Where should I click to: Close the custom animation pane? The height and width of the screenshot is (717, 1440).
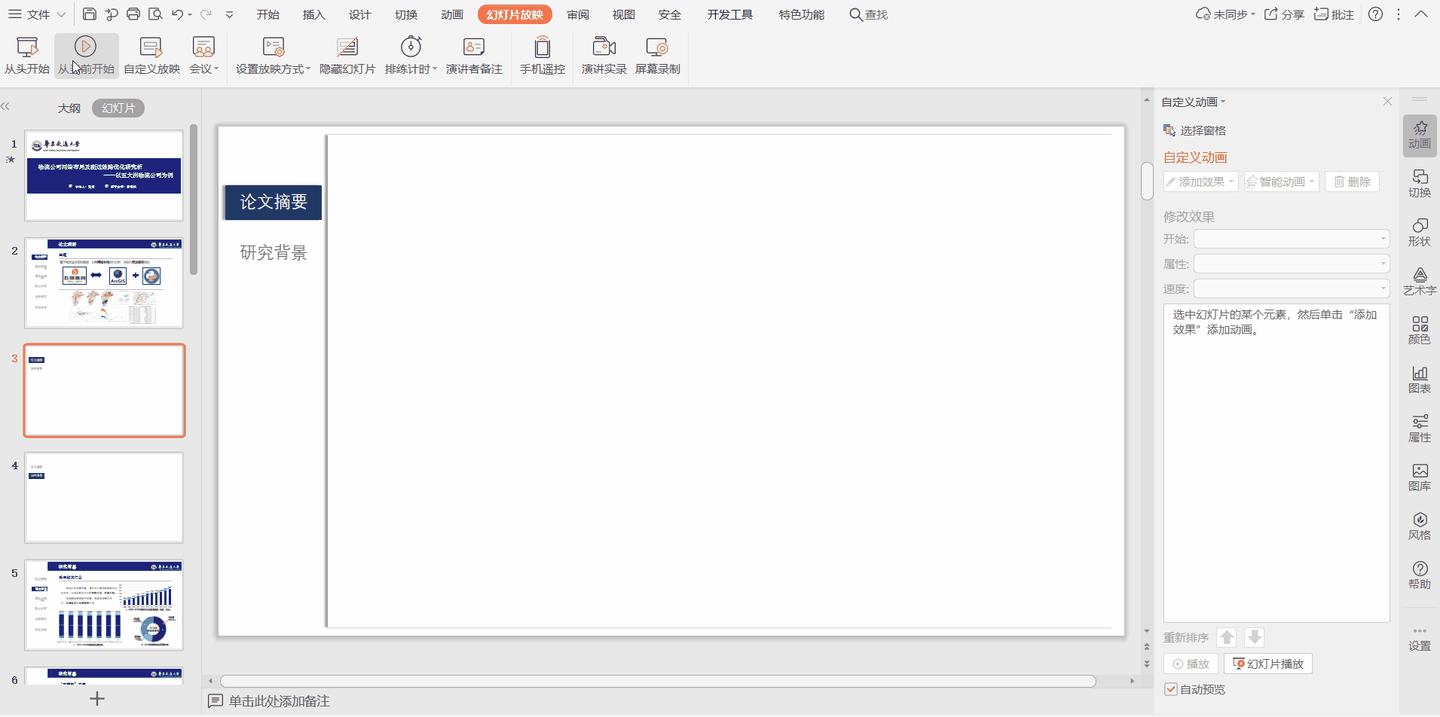[x=1387, y=102]
